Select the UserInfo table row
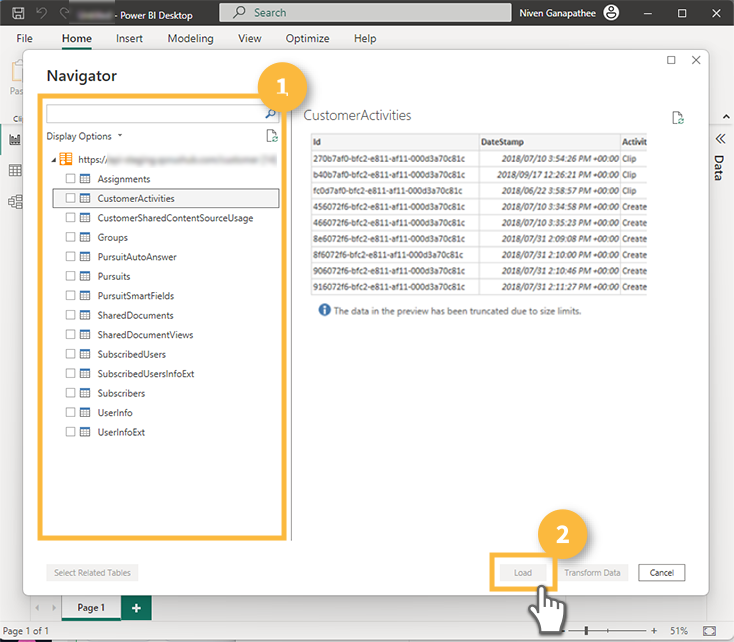 coord(166,412)
